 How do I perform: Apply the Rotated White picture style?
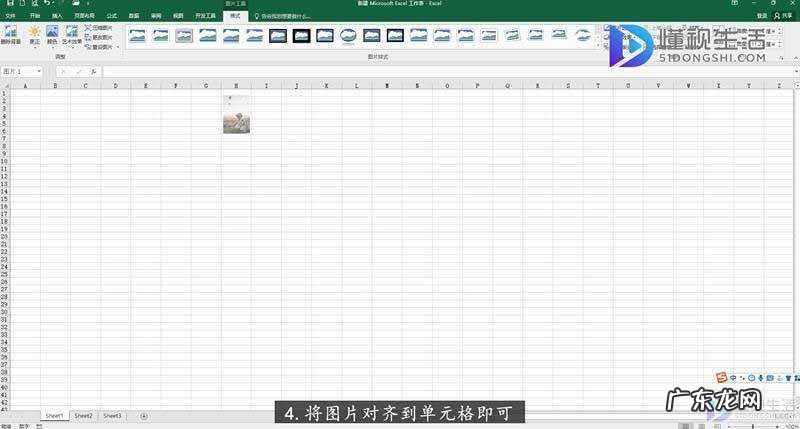[512, 35]
